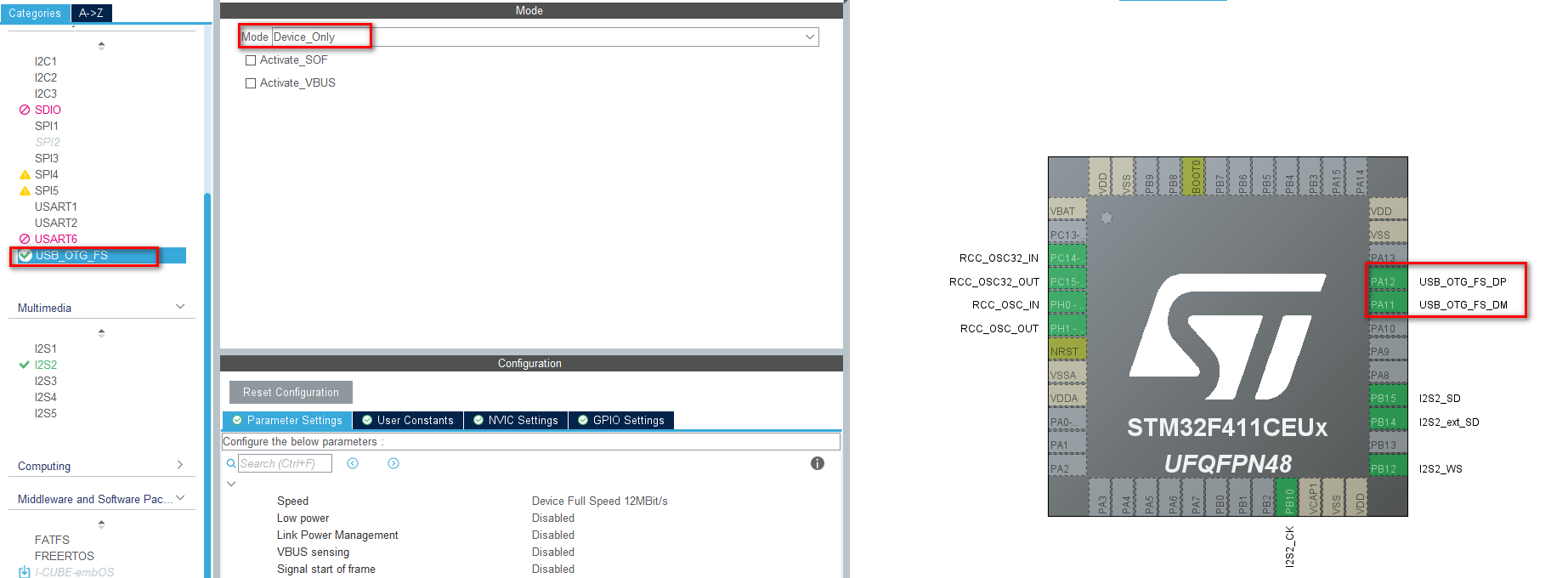Select I2S1 in the Multimedia list
The width and height of the screenshot is (1568, 578).
tap(46, 348)
